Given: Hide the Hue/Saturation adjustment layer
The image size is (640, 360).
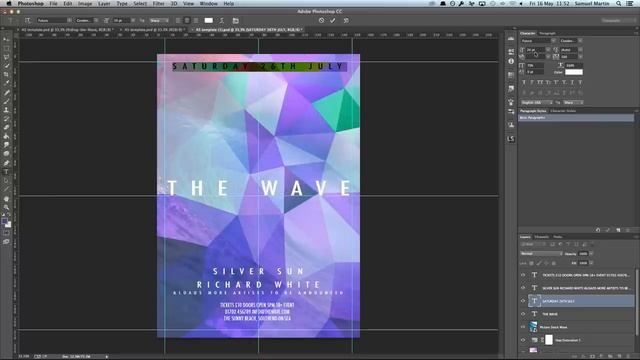Looking at the screenshot, I should click(x=523, y=340).
